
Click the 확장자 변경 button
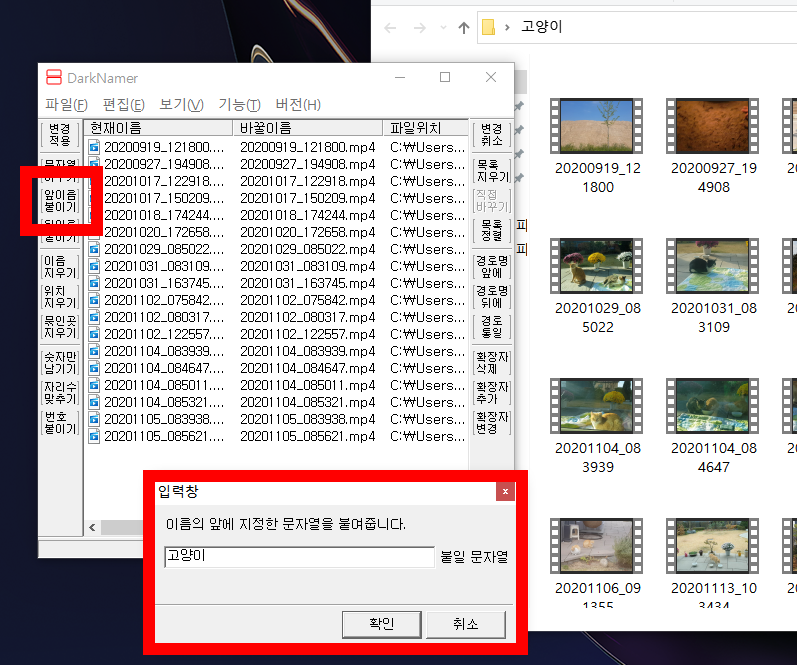(x=492, y=422)
